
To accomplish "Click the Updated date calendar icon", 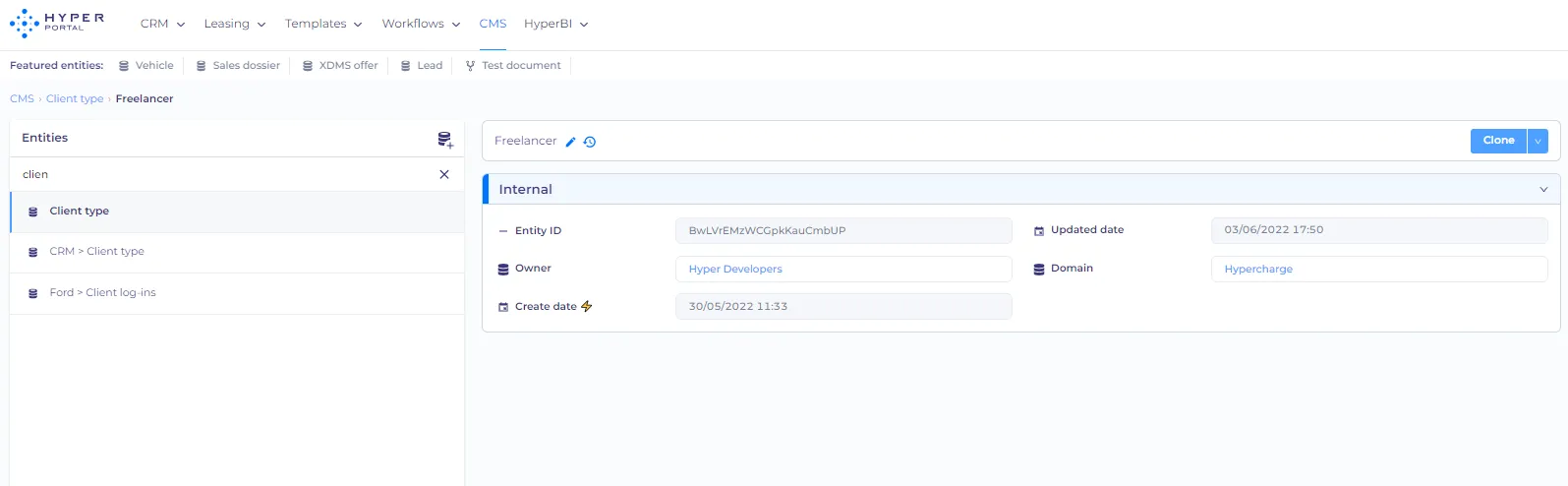I will click(x=1039, y=230).
